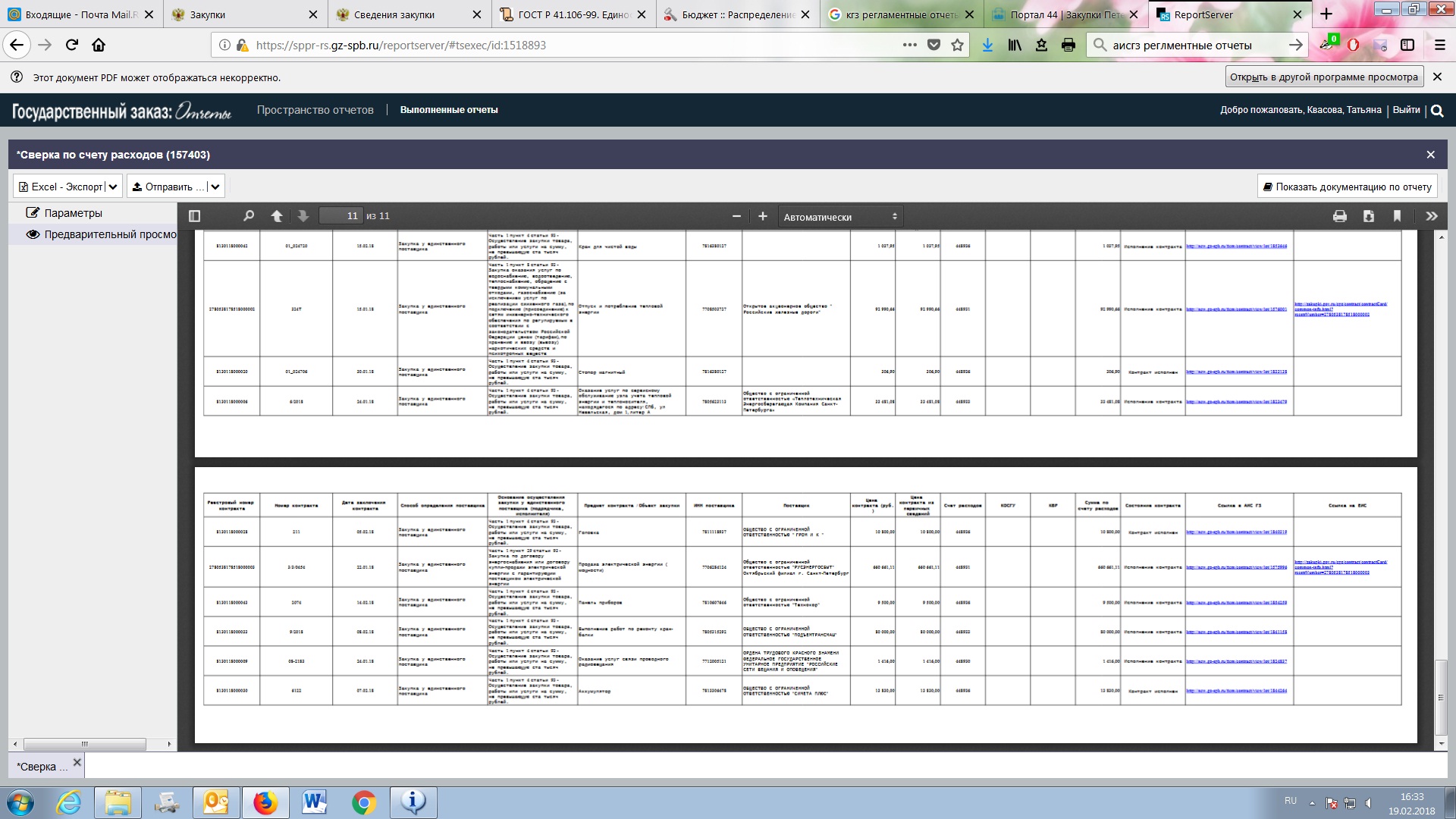Click the Выйти logout link

(x=1406, y=110)
